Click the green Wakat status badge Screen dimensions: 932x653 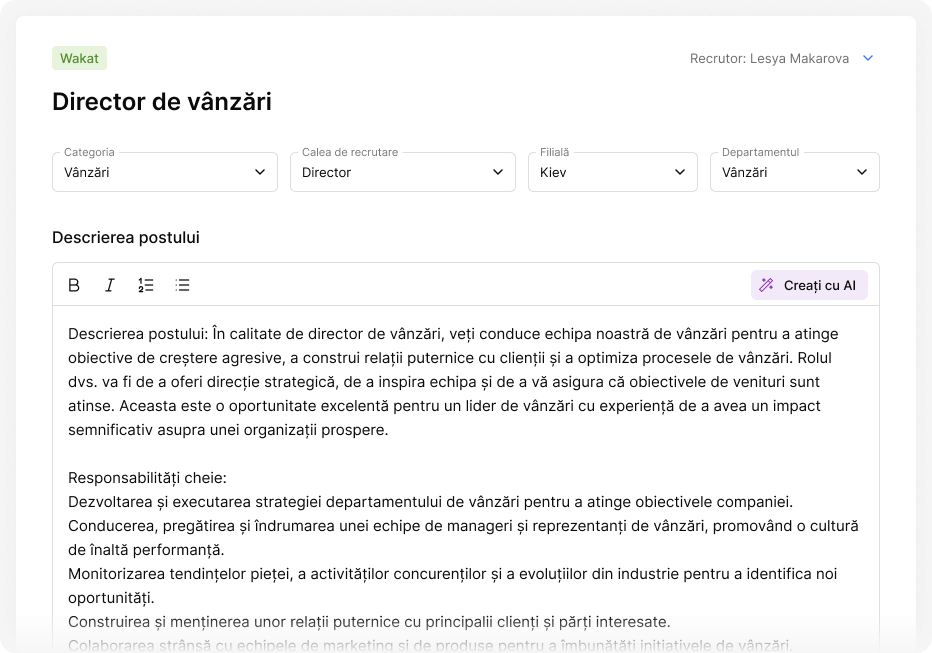tap(79, 58)
